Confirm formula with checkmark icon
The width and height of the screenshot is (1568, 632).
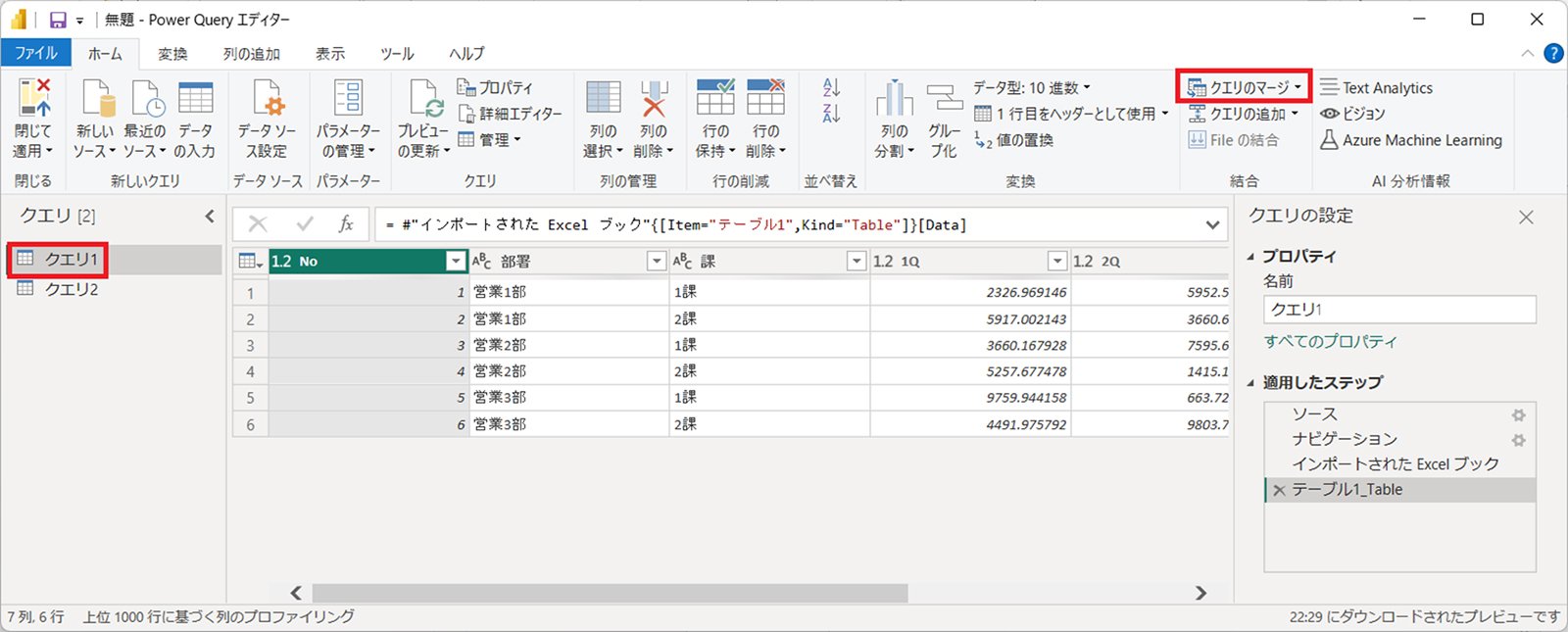click(305, 224)
